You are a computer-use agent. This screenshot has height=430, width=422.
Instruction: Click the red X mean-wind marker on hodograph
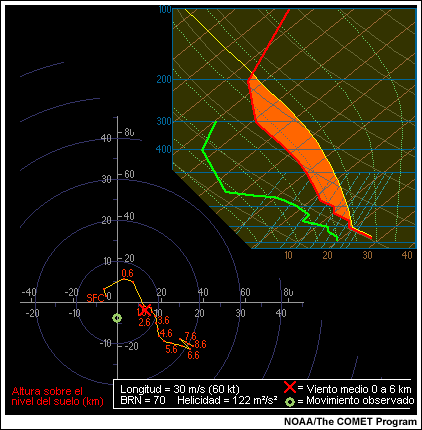tap(145, 309)
